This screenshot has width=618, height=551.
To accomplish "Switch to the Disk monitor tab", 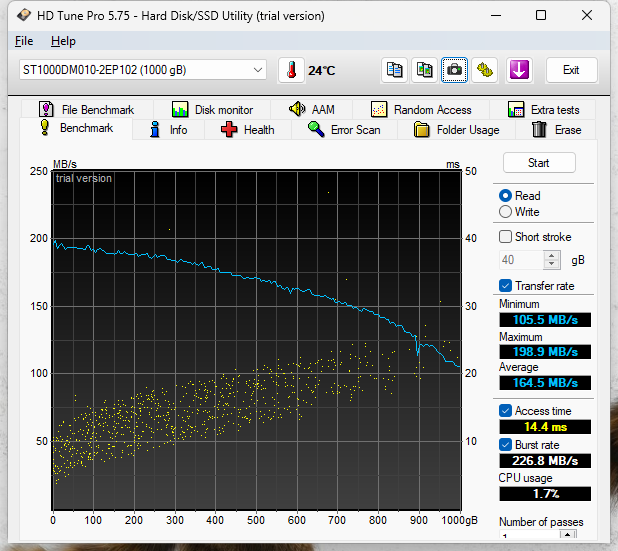I will click(212, 110).
